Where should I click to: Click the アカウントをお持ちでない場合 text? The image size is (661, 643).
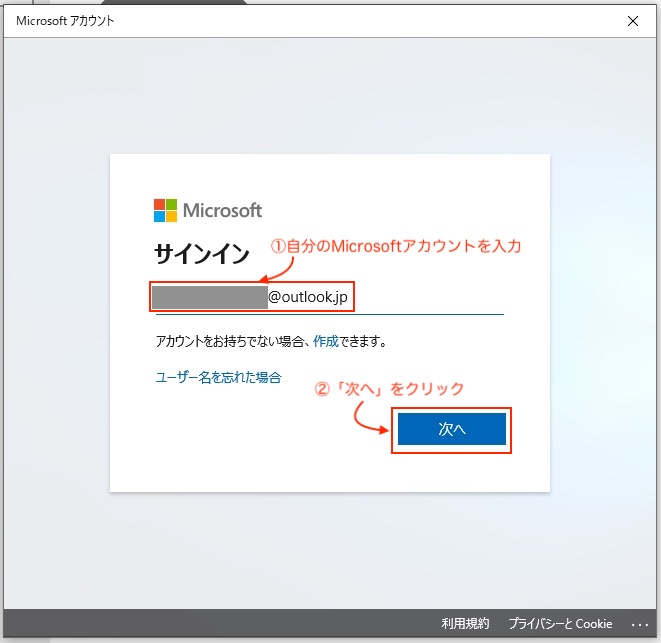point(230,341)
